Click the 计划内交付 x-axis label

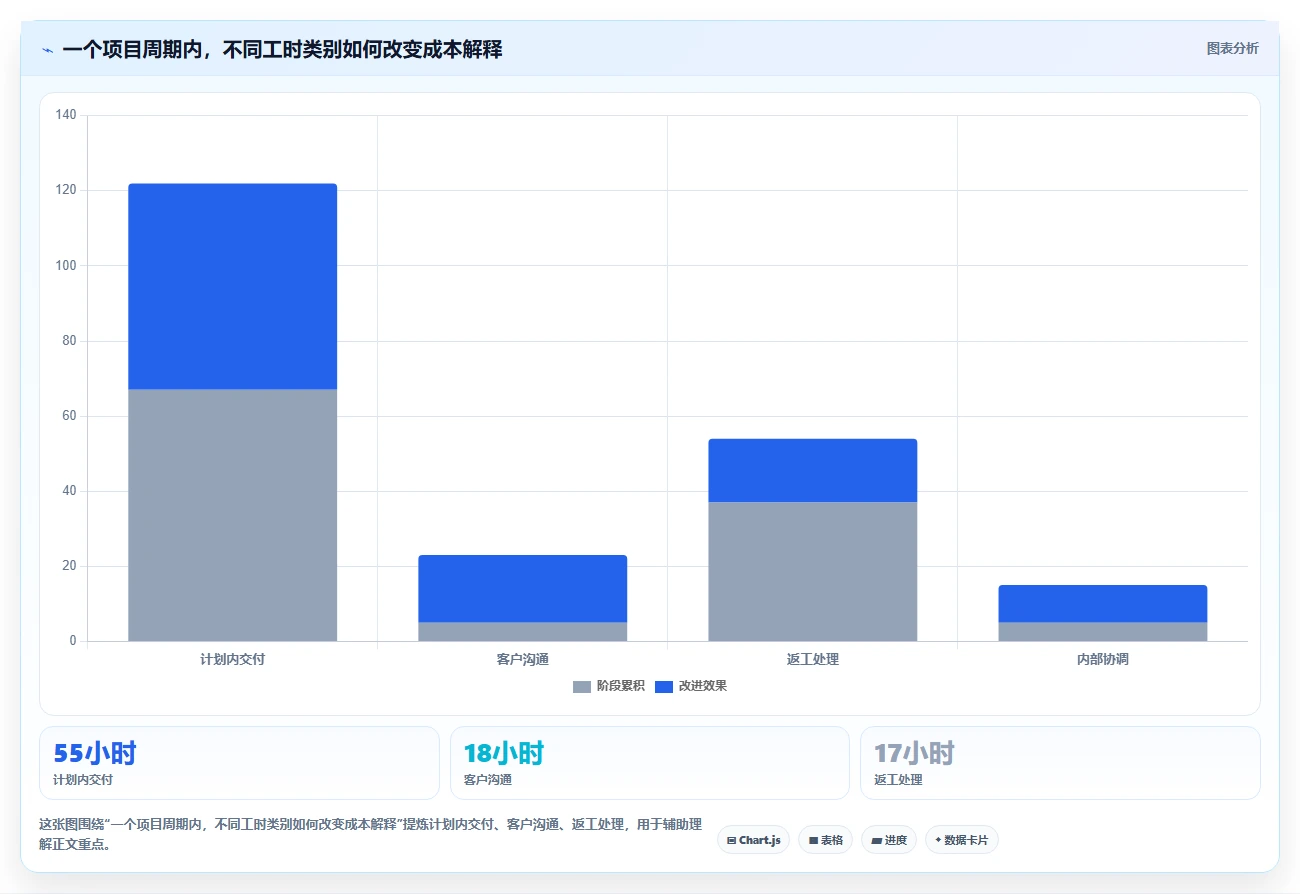[233, 659]
